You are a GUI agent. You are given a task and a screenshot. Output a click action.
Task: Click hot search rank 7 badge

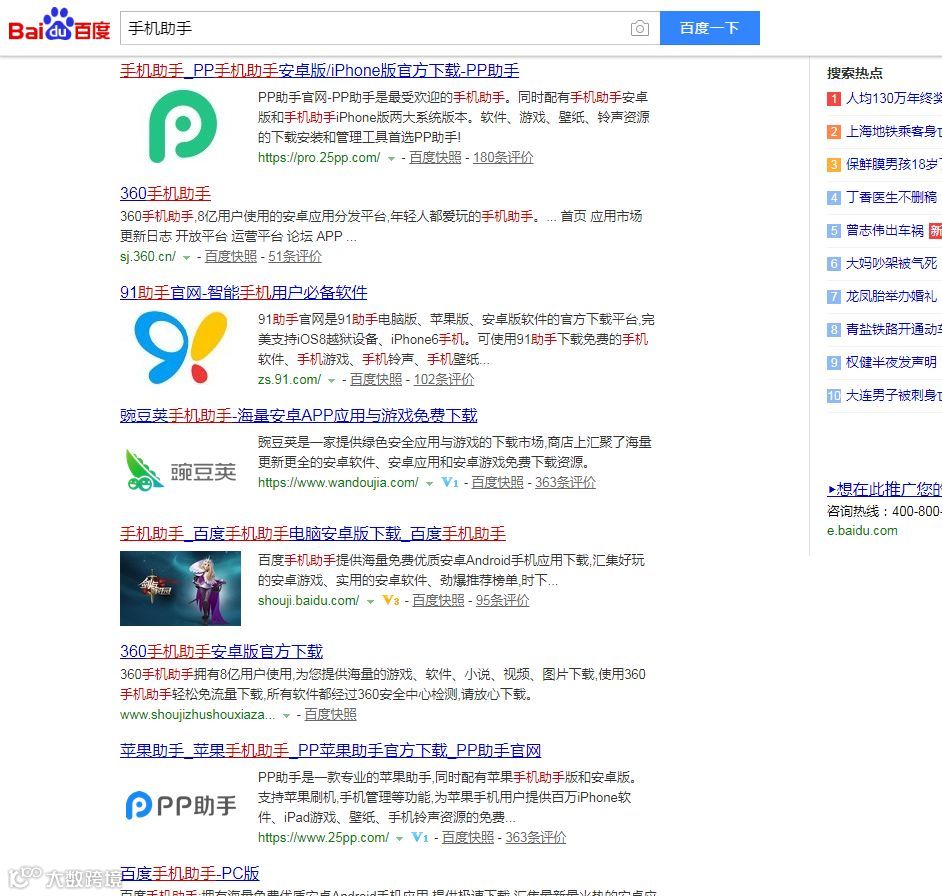[834, 297]
